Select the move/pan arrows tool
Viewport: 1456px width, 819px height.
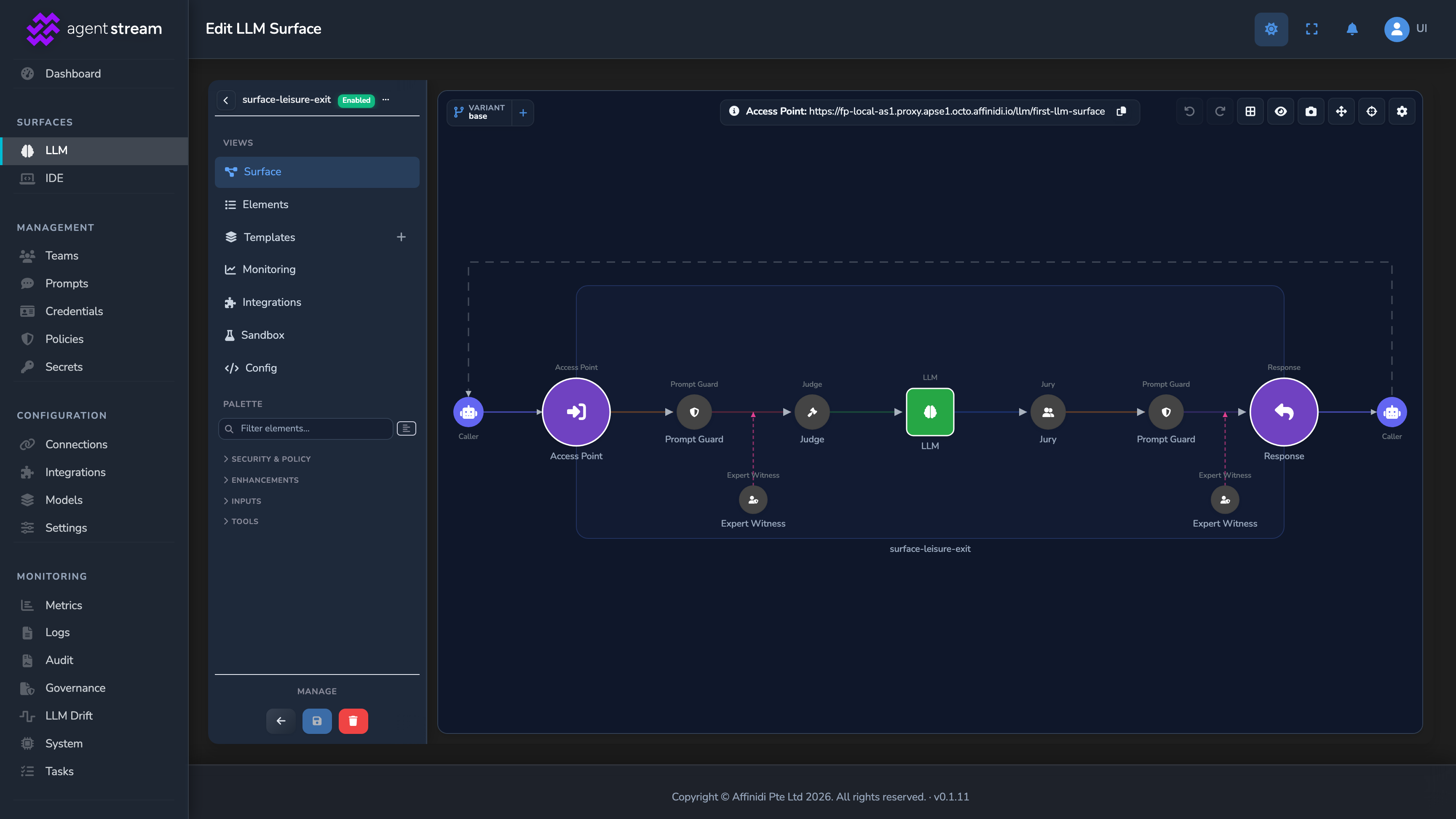1341,111
